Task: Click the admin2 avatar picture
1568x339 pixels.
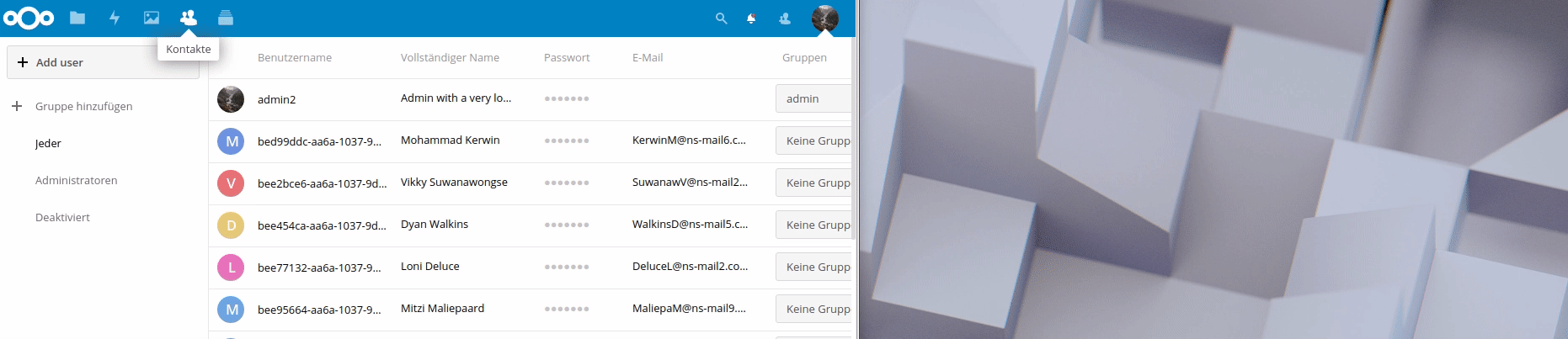Action: click(x=231, y=99)
